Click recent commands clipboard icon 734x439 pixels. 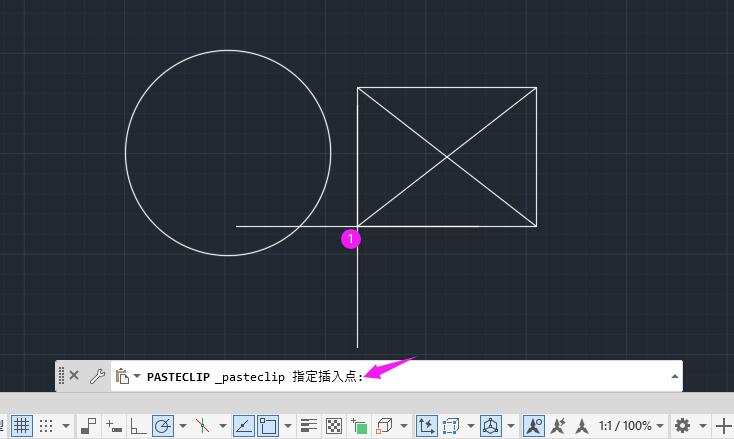pyautogui.click(x=122, y=376)
